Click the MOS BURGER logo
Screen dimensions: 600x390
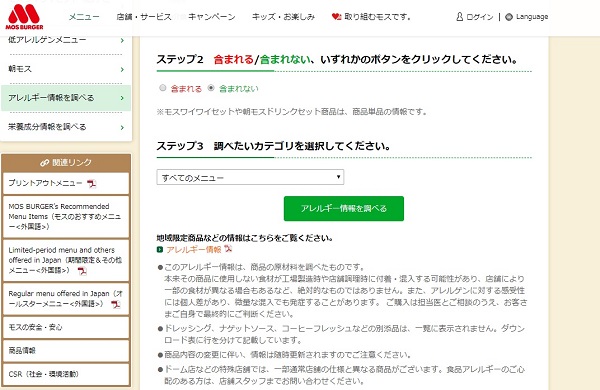point(24,17)
